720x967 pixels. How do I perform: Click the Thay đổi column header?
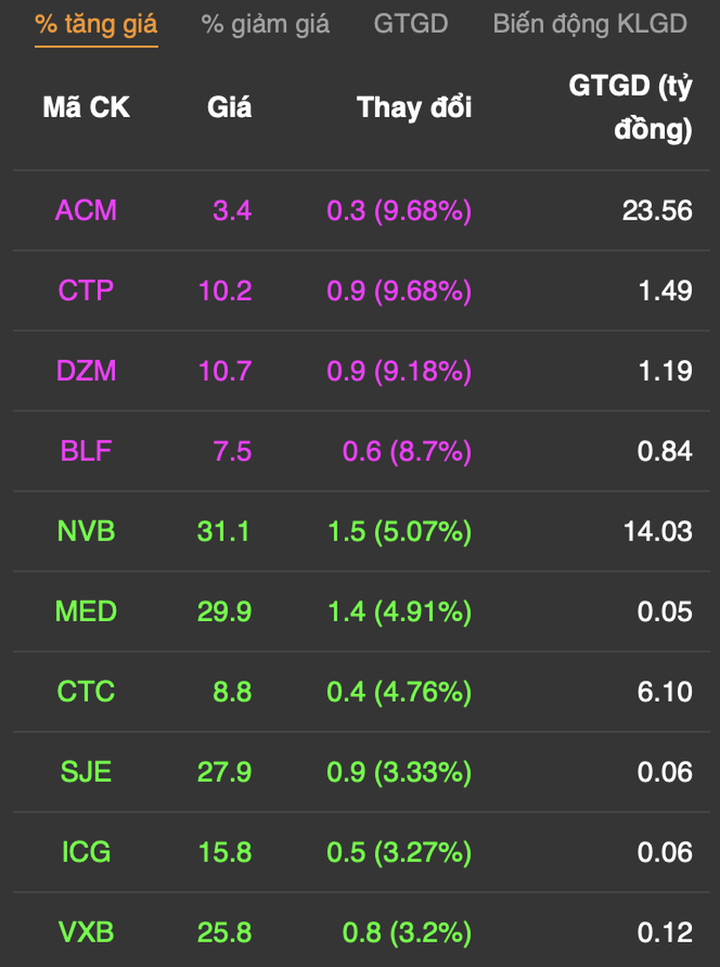(414, 108)
